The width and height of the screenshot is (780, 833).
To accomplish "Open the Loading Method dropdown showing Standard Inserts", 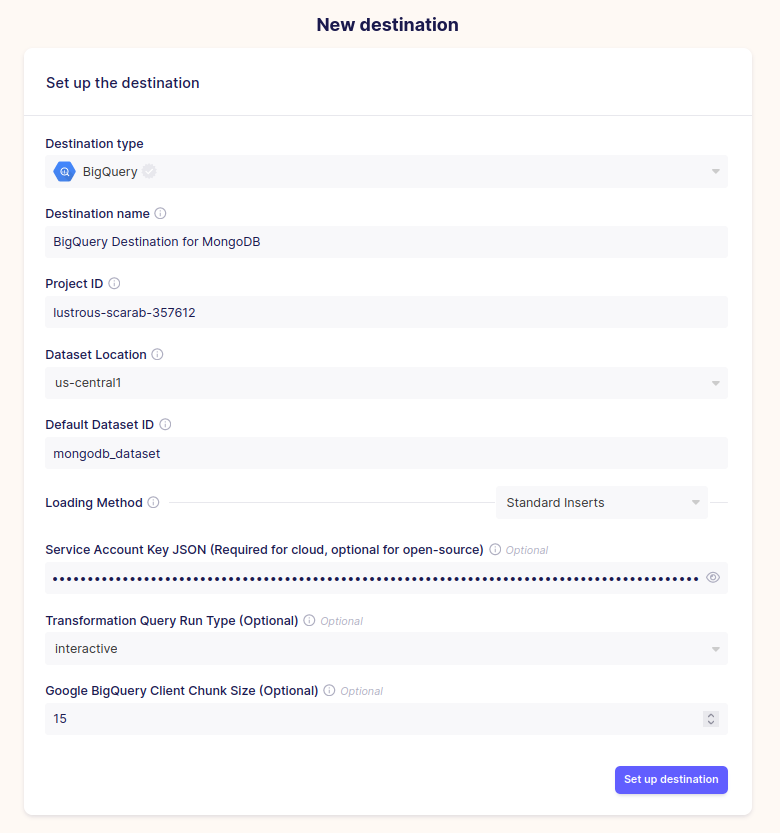I will coord(695,502).
